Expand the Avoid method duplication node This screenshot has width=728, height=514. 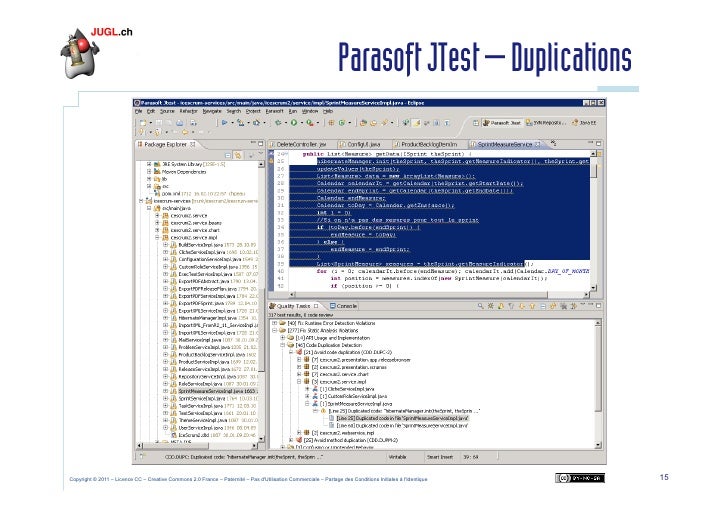pos(291,440)
